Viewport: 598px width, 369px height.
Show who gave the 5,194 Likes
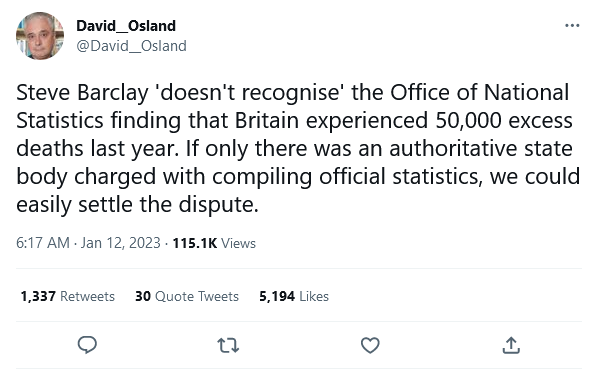pyautogui.click(x=294, y=296)
